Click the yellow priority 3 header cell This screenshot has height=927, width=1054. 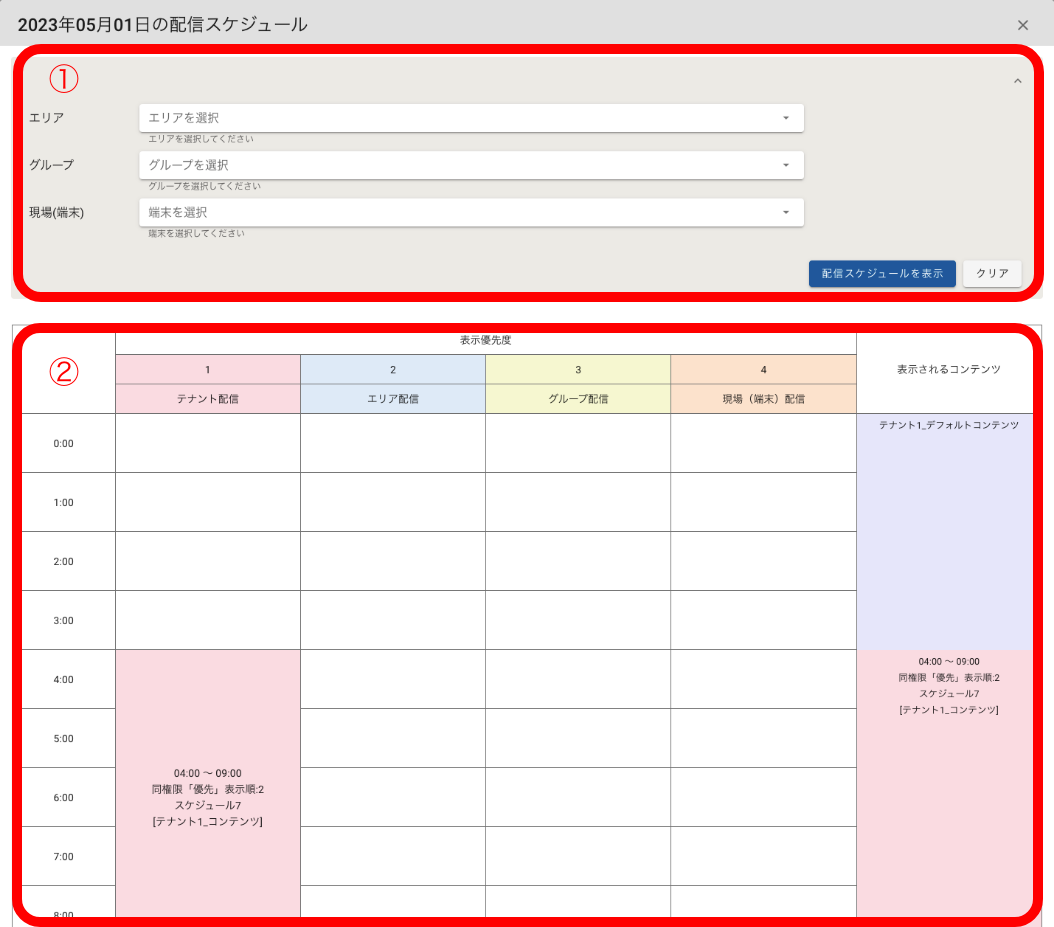point(577,369)
